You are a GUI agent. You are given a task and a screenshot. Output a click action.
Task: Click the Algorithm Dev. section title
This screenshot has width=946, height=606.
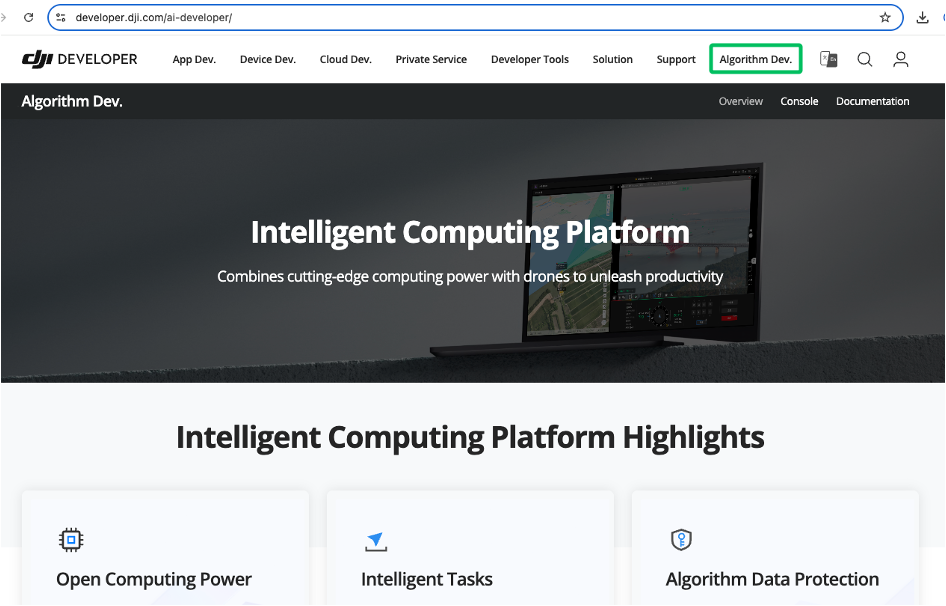click(72, 101)
